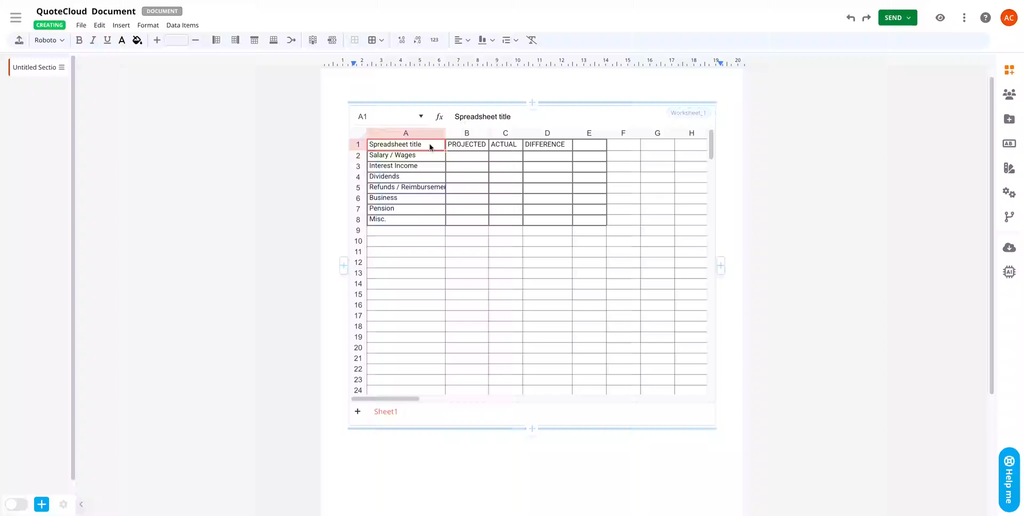Click the underline formatting icon
The height and width of the screenshot is (516, 1024).
(x=107, y=40)
